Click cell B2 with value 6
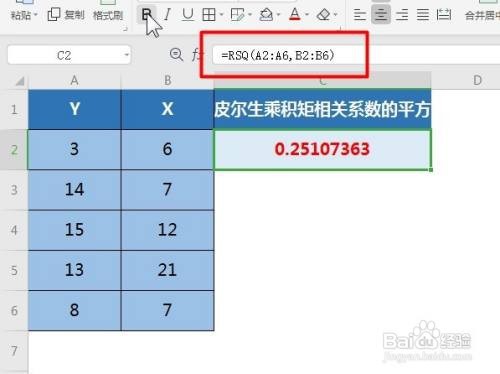Viewport: 500px width, 374px height. point(167,150)
